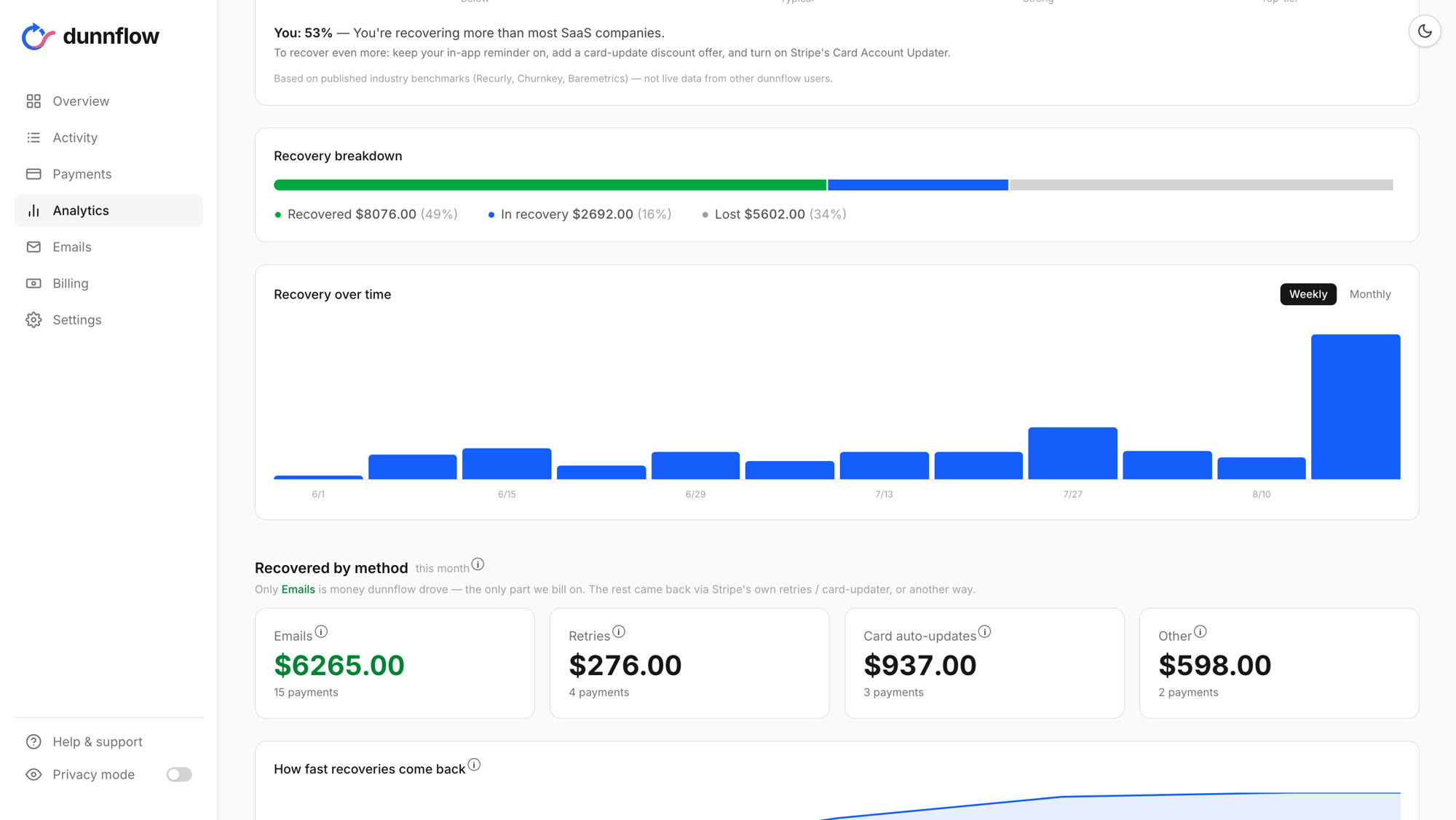Click green Recovered segment of breakdown bar

tap(550, 185)
